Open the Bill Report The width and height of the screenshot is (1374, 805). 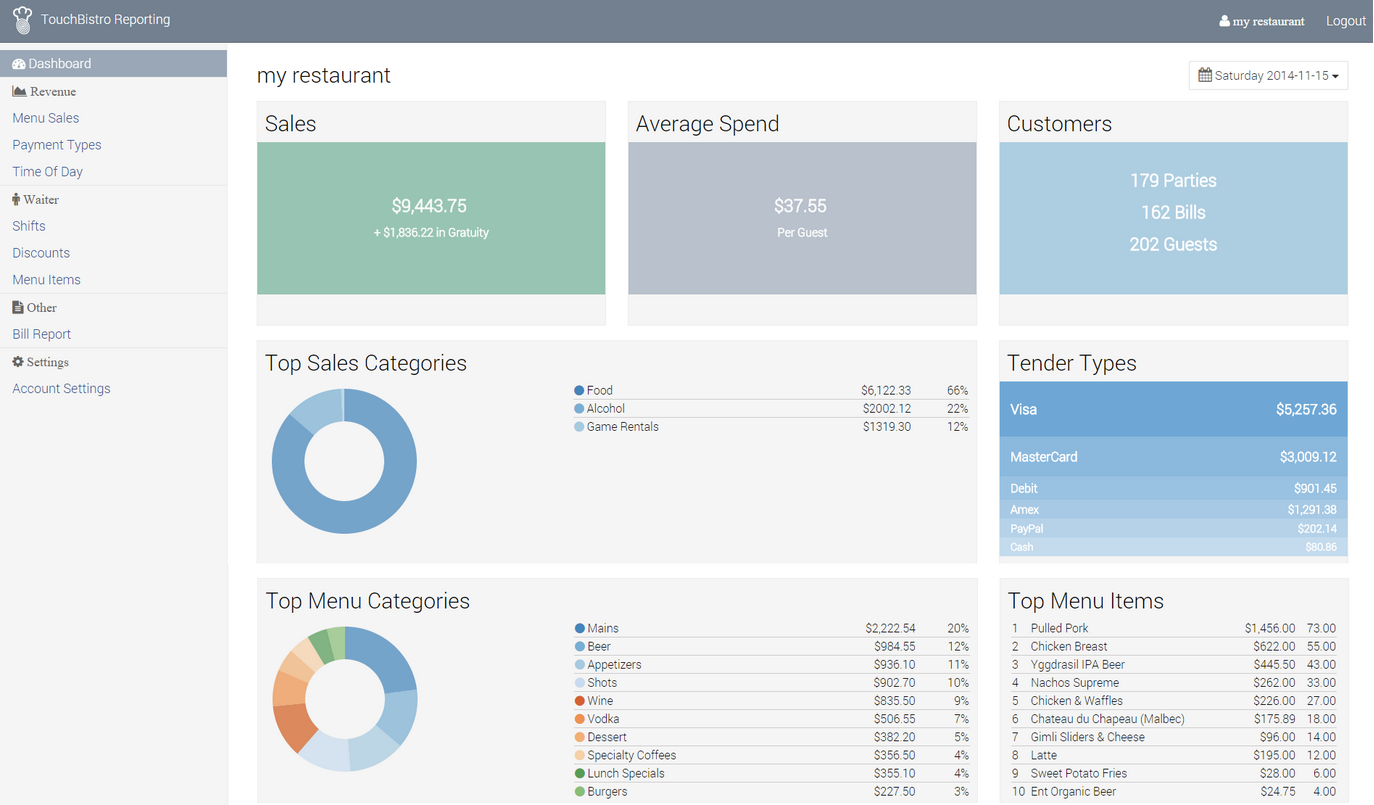[41, 333]
